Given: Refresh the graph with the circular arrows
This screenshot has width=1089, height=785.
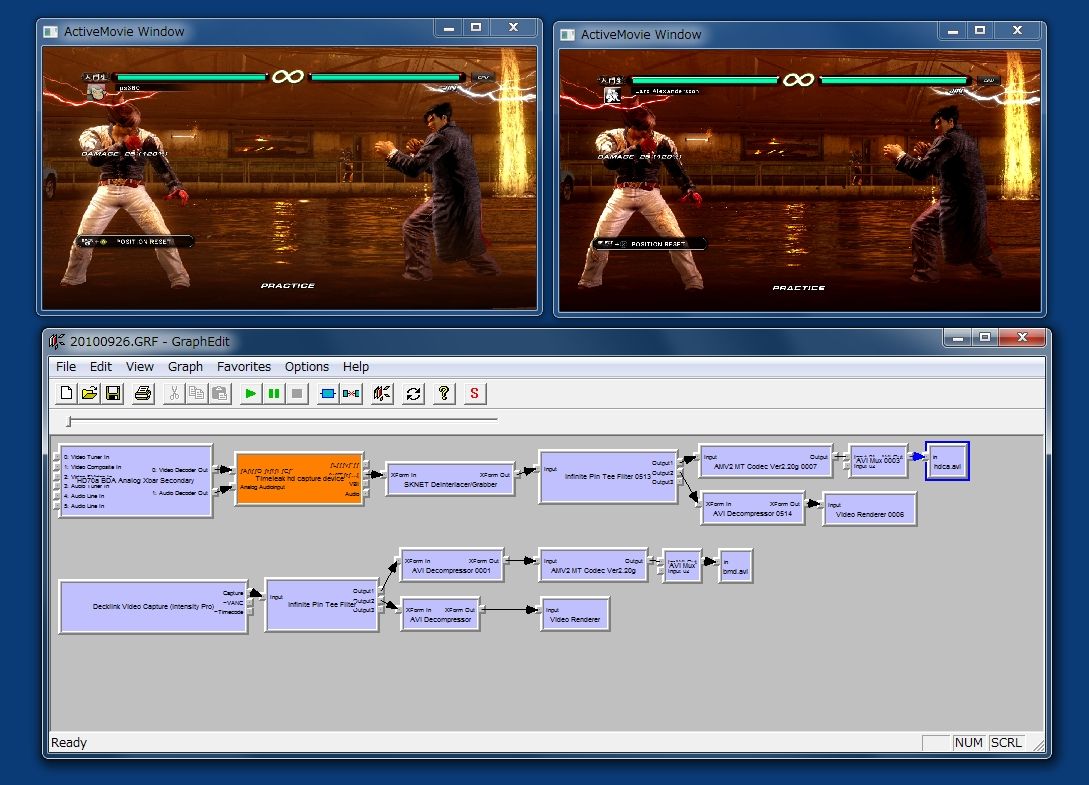Looking at the screenshot, I should coord(413,394).
